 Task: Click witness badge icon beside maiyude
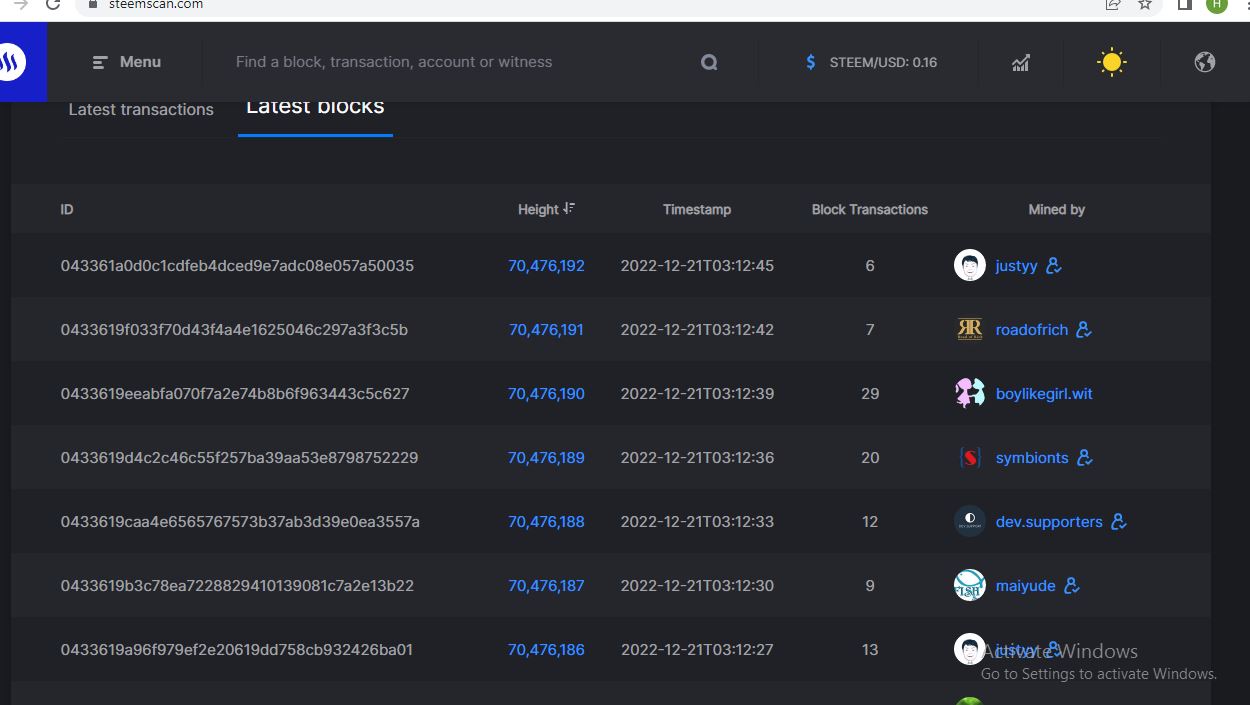[x=1071, y=585]
